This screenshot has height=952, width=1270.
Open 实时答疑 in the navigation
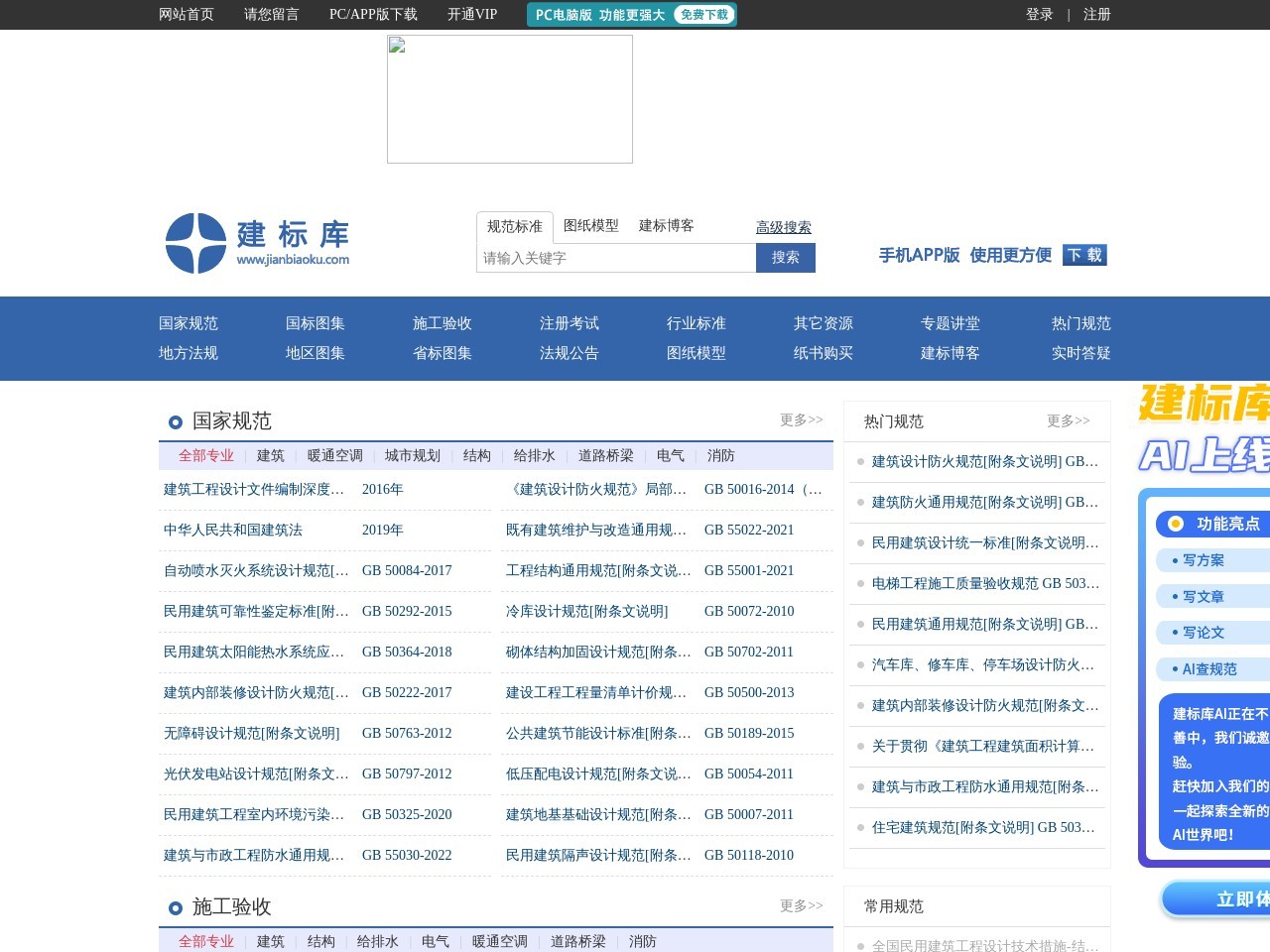[1081, 353]
